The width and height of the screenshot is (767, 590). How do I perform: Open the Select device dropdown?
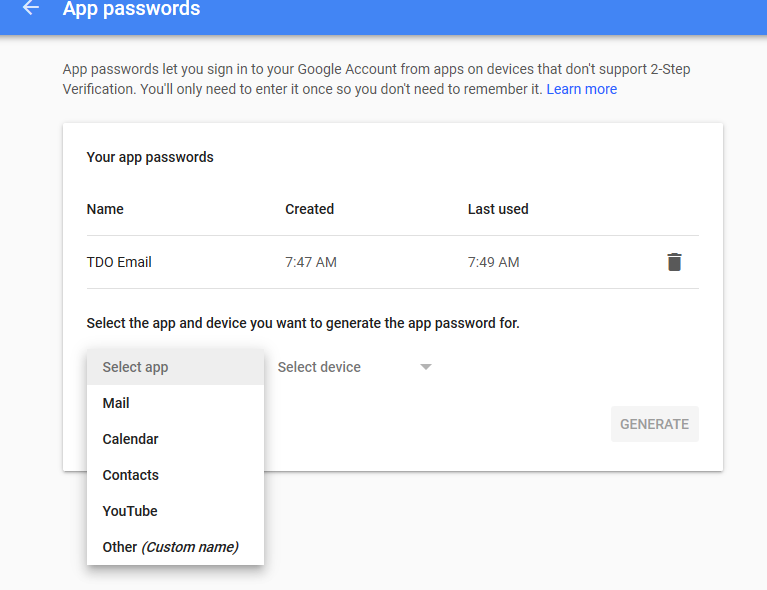(x=340, y=367)
